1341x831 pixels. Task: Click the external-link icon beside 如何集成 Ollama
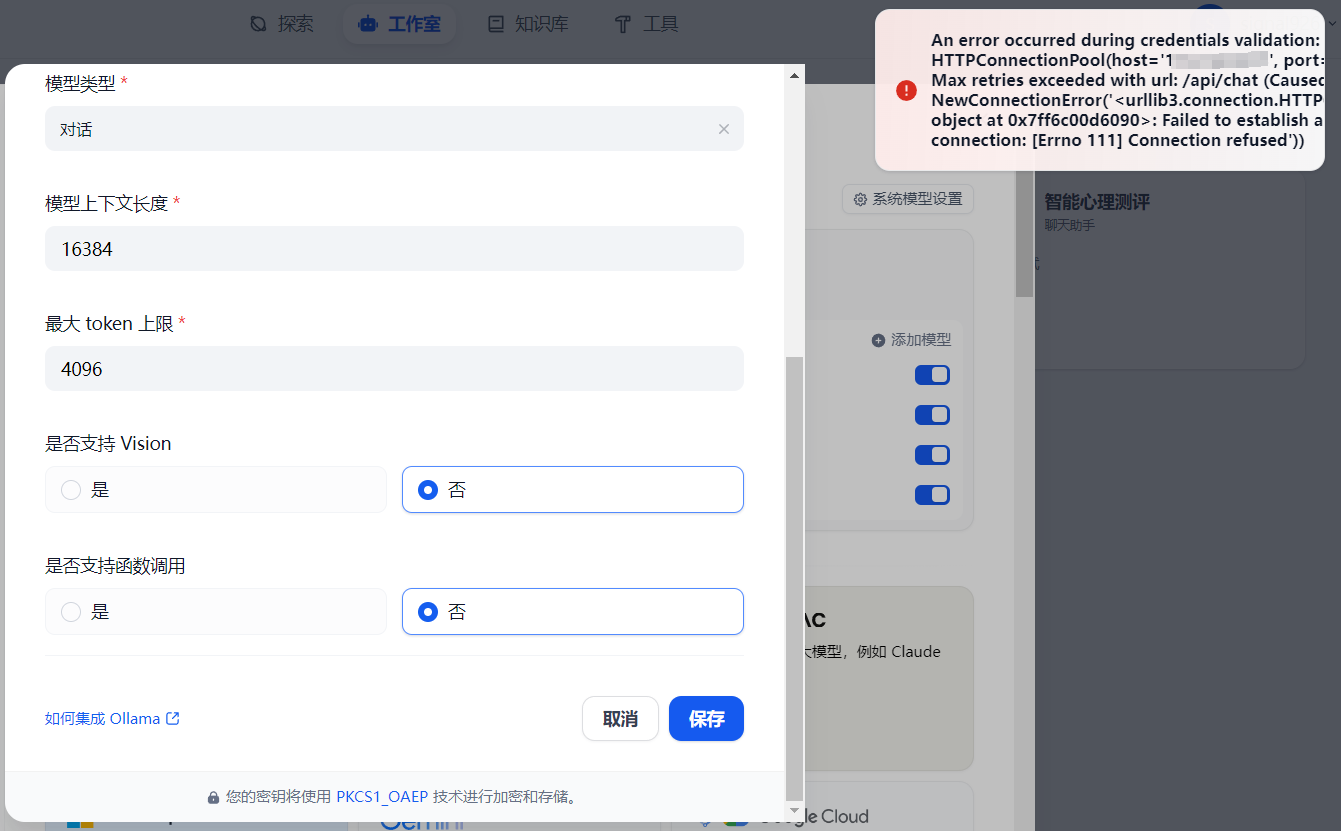(x=173, y=719)
